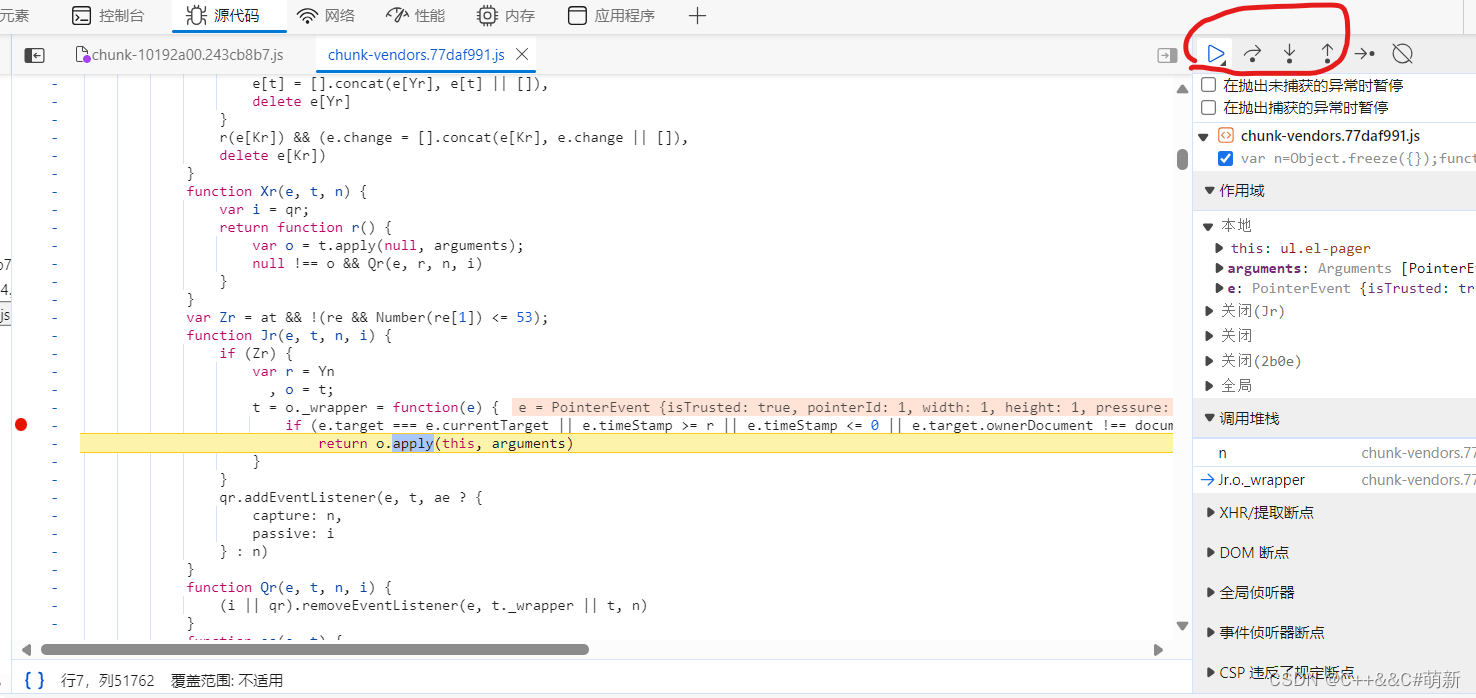The height and width of the screenshot is (698, 1476).
Task: Toggle the file navigator sidebar icon
Action: point(35,55)
